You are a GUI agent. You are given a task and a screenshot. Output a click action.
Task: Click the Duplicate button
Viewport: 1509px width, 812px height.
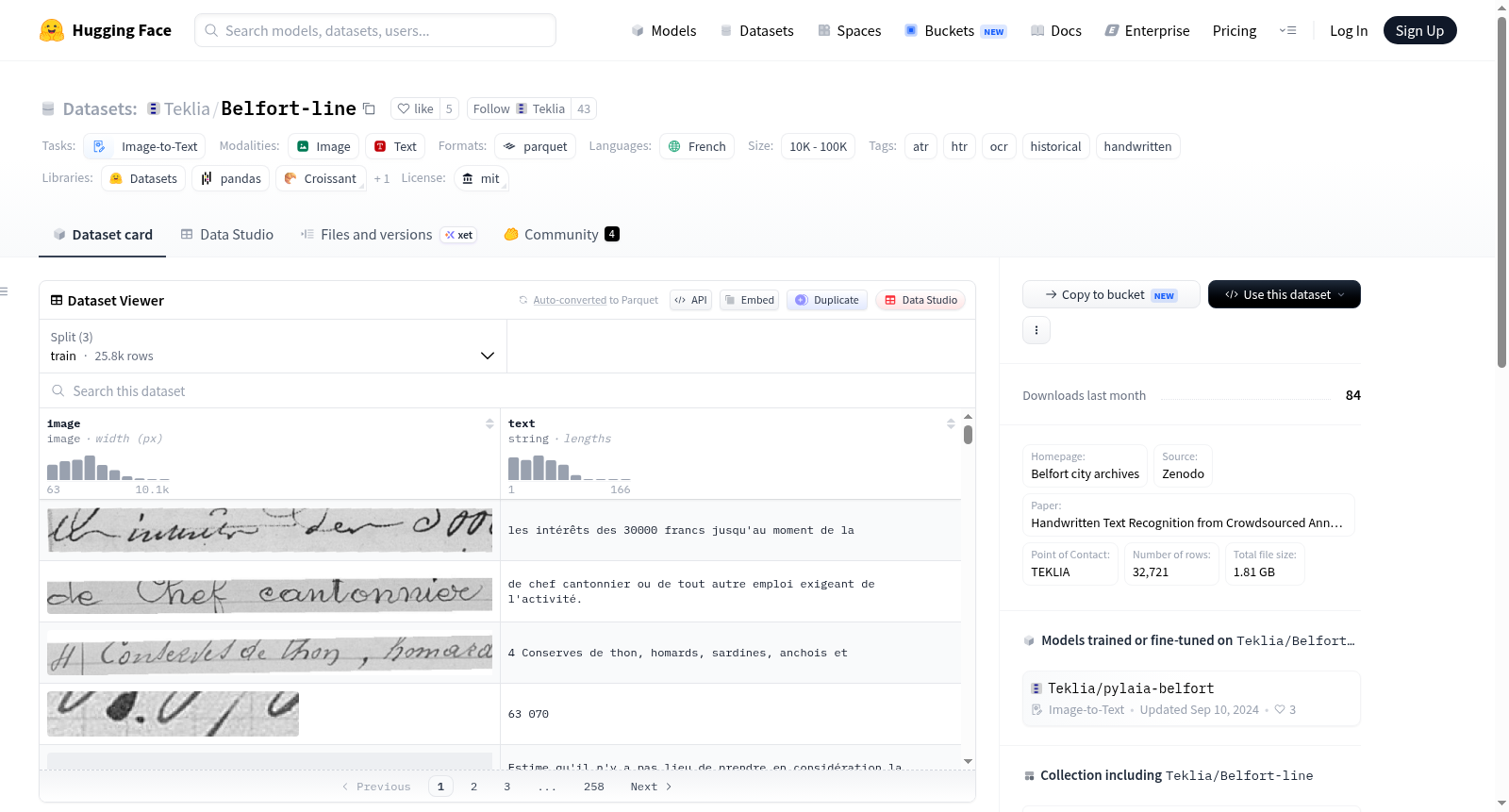coord(827,300)
